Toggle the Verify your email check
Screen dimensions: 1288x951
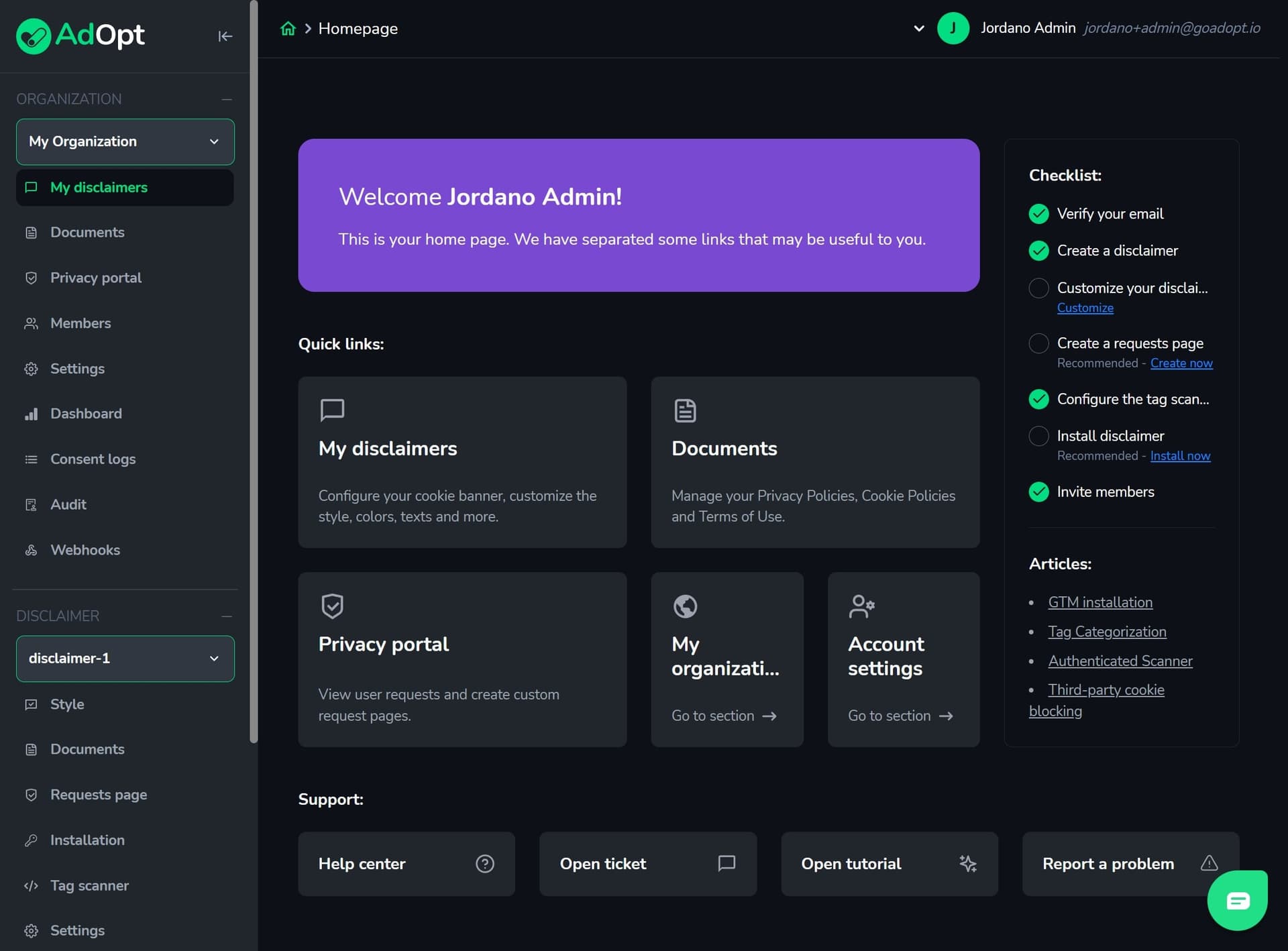click(x=1038, y=214)
